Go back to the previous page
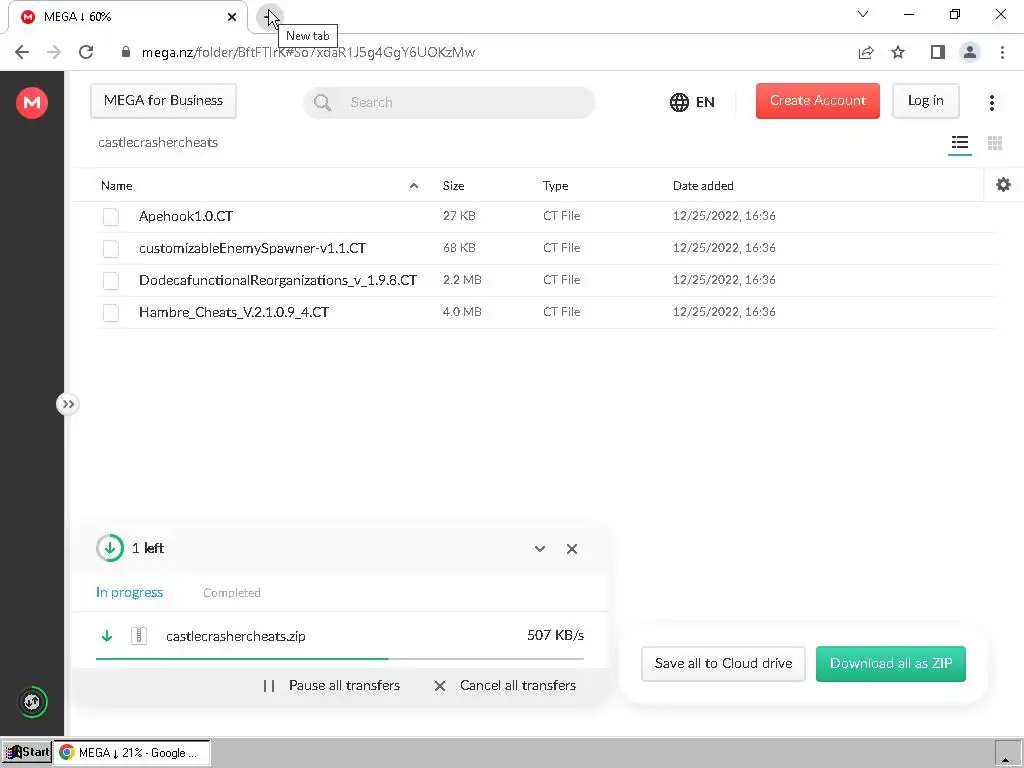The width and height of the screenshot is (1024, 768). pos(22,52)
